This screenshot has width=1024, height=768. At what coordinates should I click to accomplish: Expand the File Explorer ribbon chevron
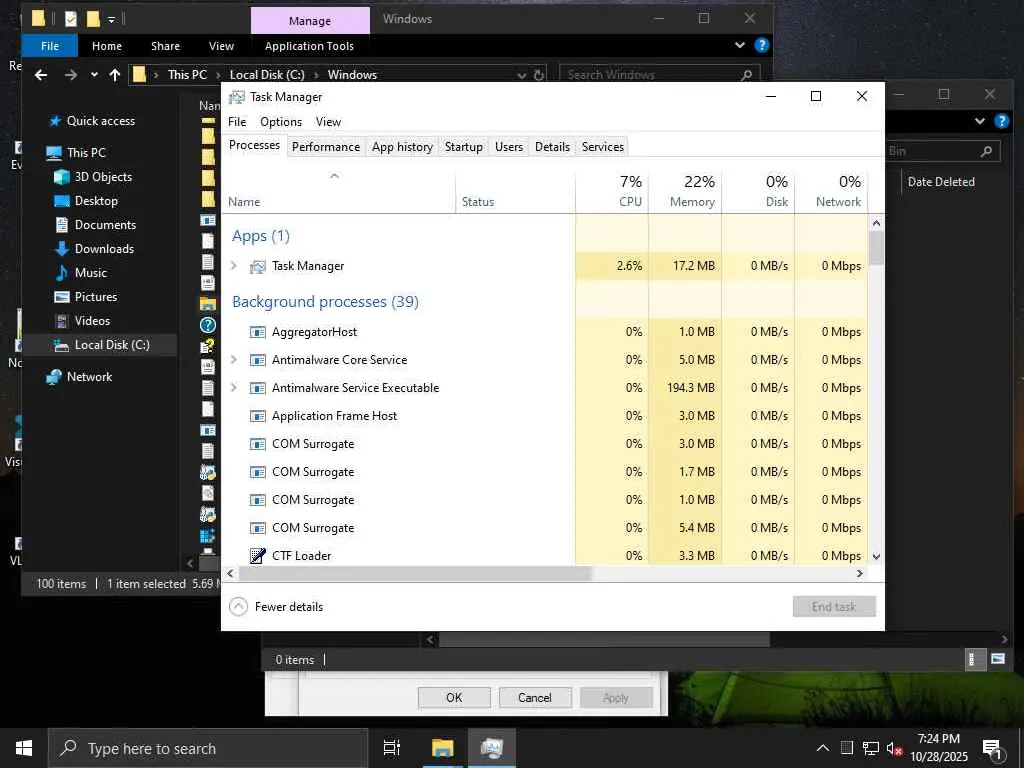click(x=740, y=45)
